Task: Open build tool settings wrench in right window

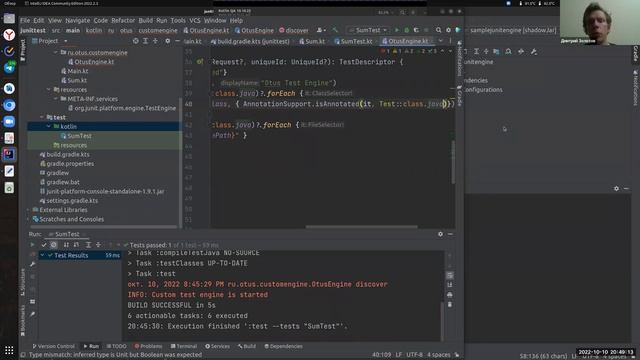Action: [x=533, y=51]
